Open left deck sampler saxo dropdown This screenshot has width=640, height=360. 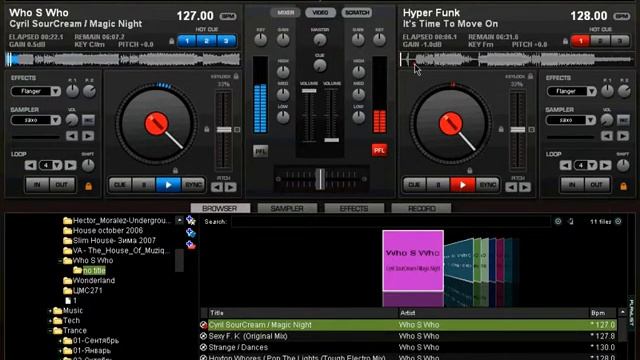point(56,120)
